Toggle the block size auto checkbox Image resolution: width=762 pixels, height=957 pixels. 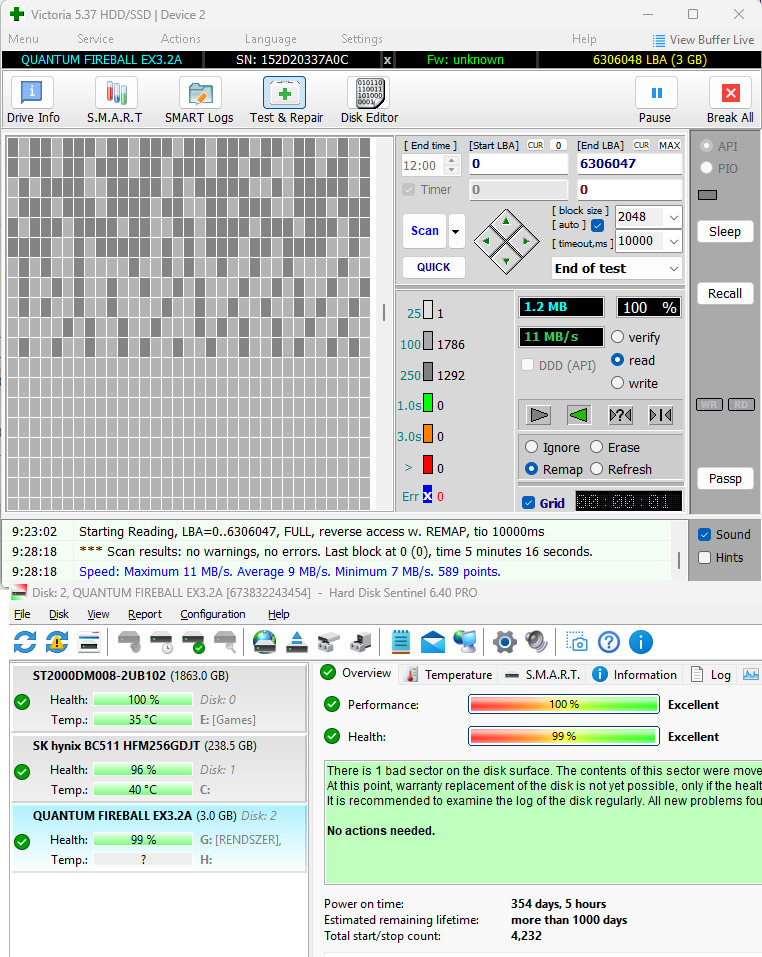(598, 225)
